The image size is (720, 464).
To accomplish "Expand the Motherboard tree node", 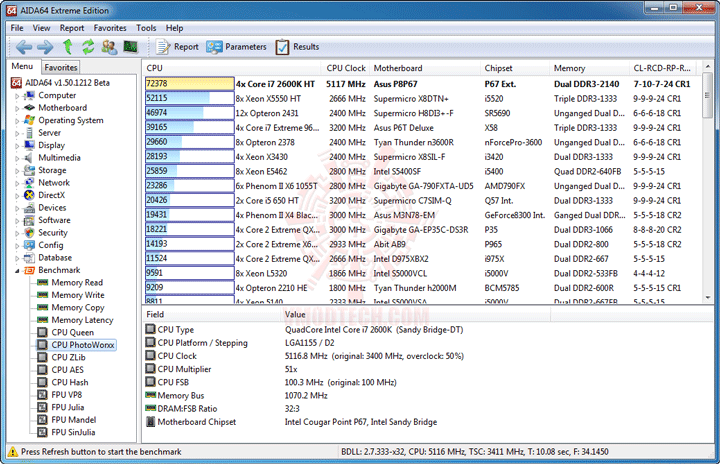I will 17,108.
